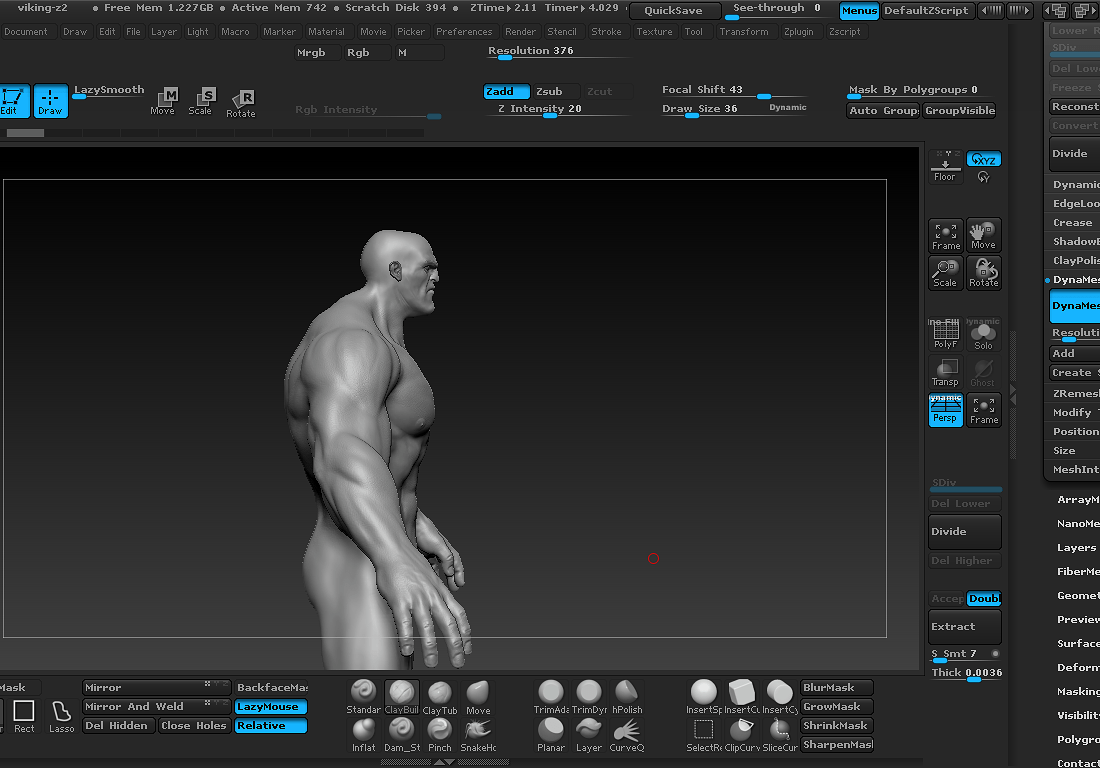The width and height of the screenshot is (1100, 768).
Task: Select the SliceCurve brush
Action: pyautogui.click(x=779, y=735)
